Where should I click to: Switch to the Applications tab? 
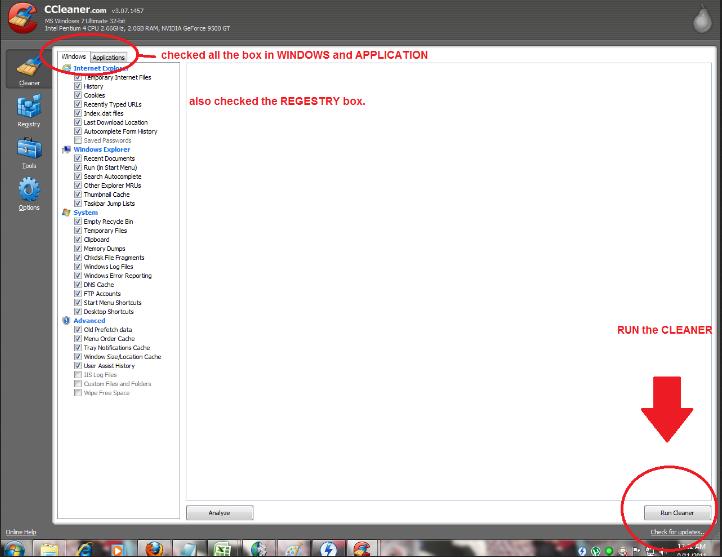point(109,58)
